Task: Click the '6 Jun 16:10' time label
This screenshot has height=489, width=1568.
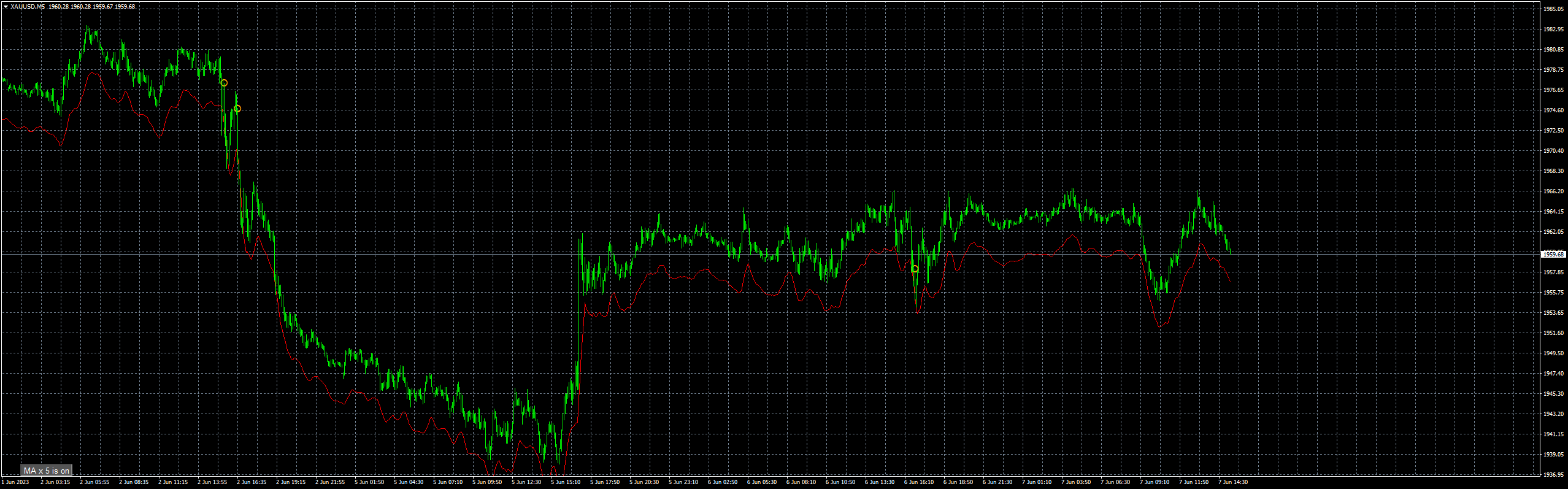Action: (919, 482)
